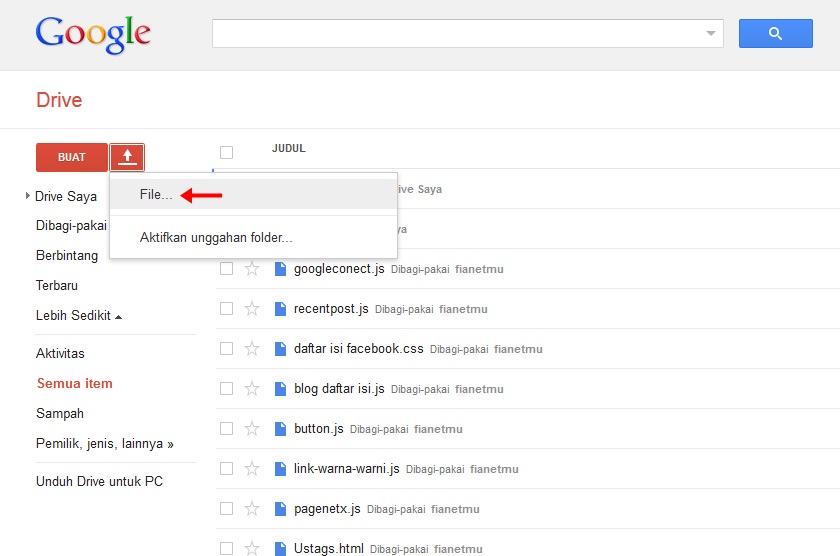Viewport: 840px width, 556px height.
Task: Select Semua item view
Action: tap(74, 384)
